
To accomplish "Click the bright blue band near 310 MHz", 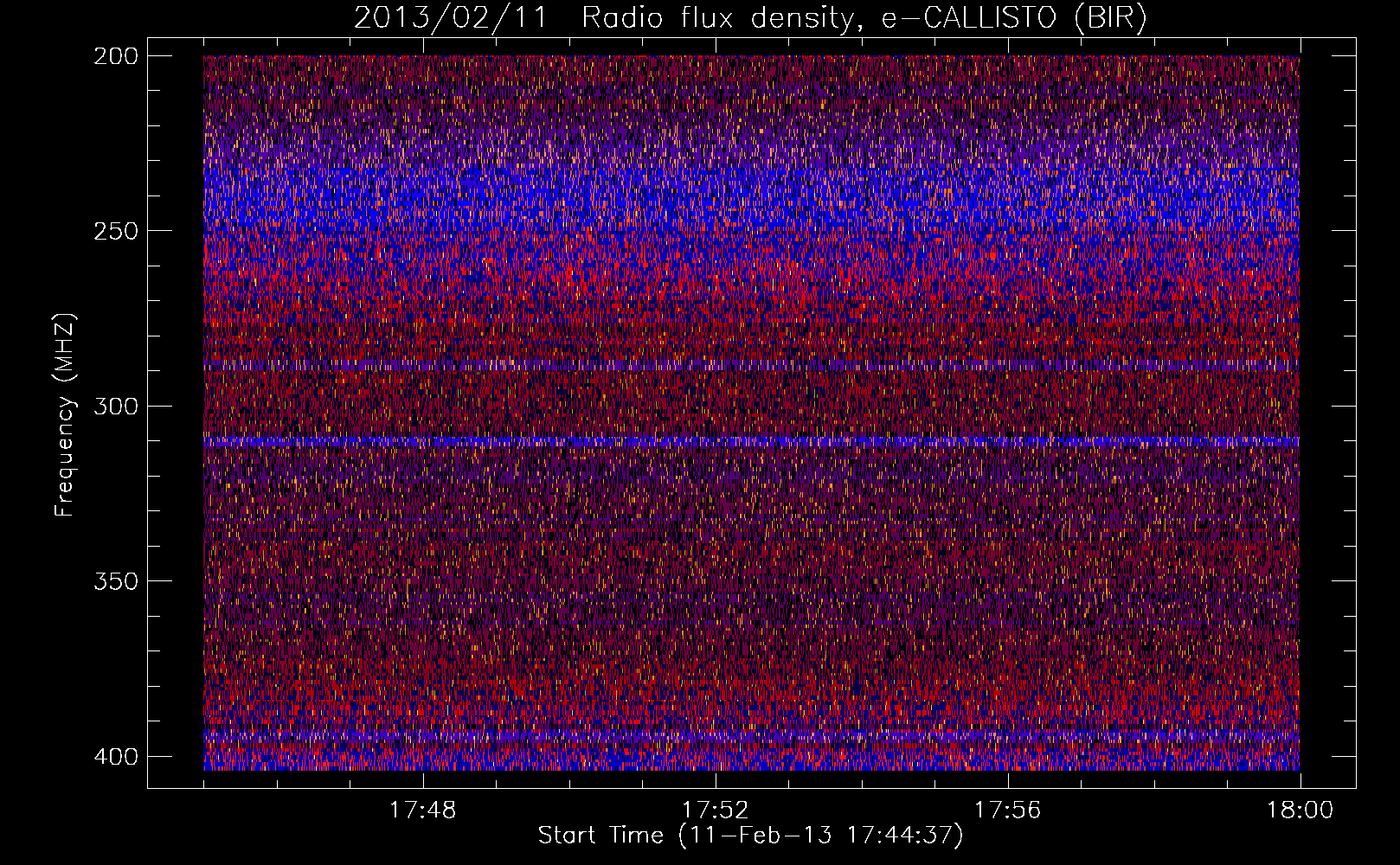I will tap(751, 441).
